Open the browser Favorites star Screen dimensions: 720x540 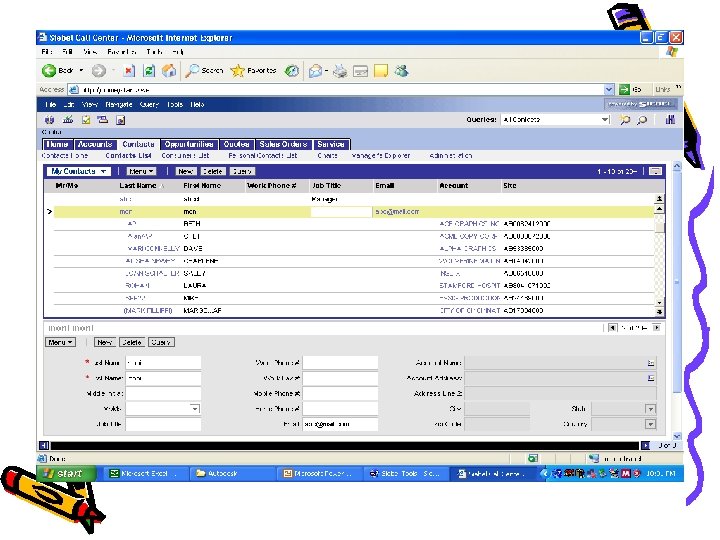tap(253, 71)
